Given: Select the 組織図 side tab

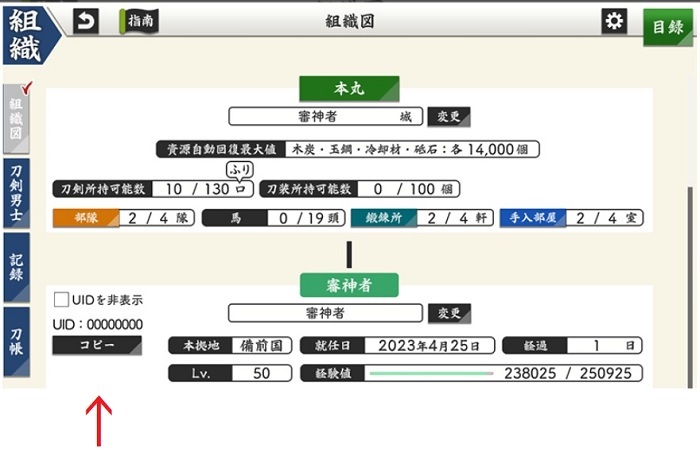Looking at the screenshot, I should tap(17, 119).
